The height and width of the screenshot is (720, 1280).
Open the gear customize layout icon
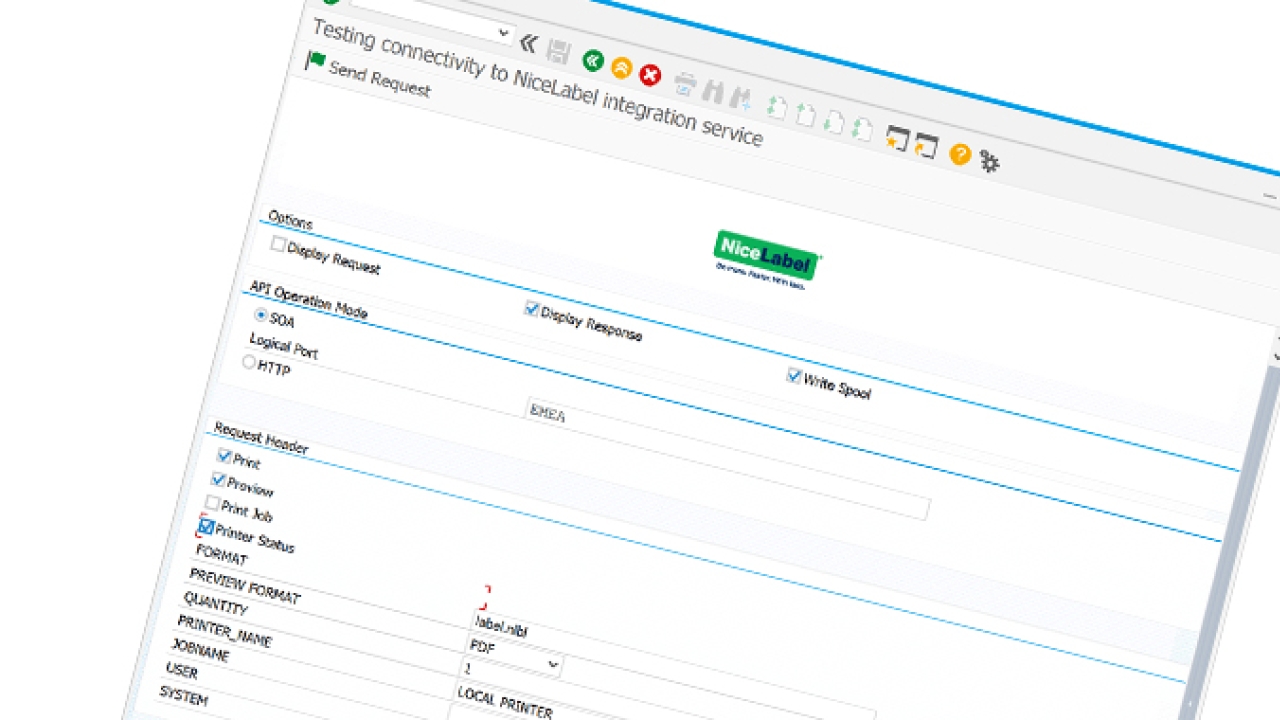[x=989, y=161]
